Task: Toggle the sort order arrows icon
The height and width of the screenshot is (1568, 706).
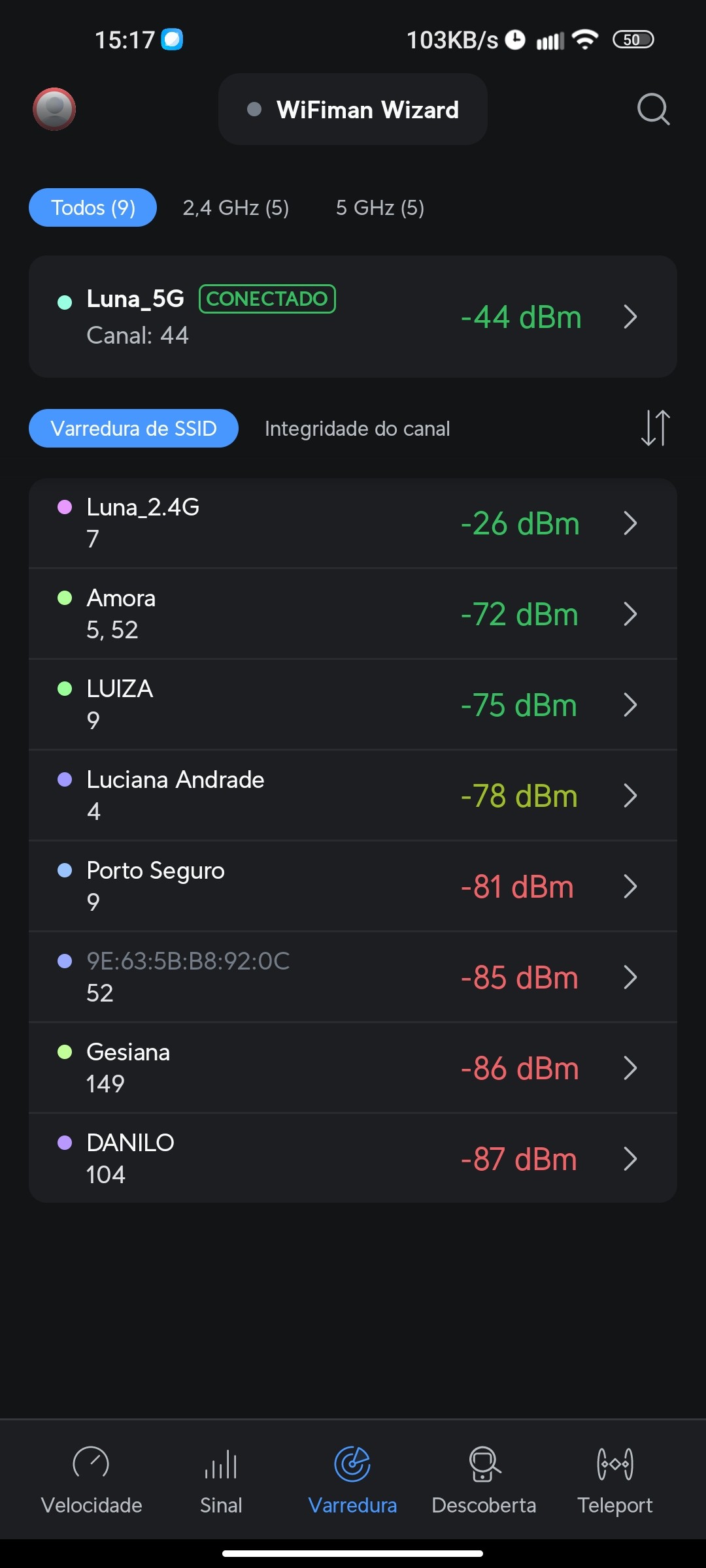Action: pyautogui.click(x=655, y=428)
